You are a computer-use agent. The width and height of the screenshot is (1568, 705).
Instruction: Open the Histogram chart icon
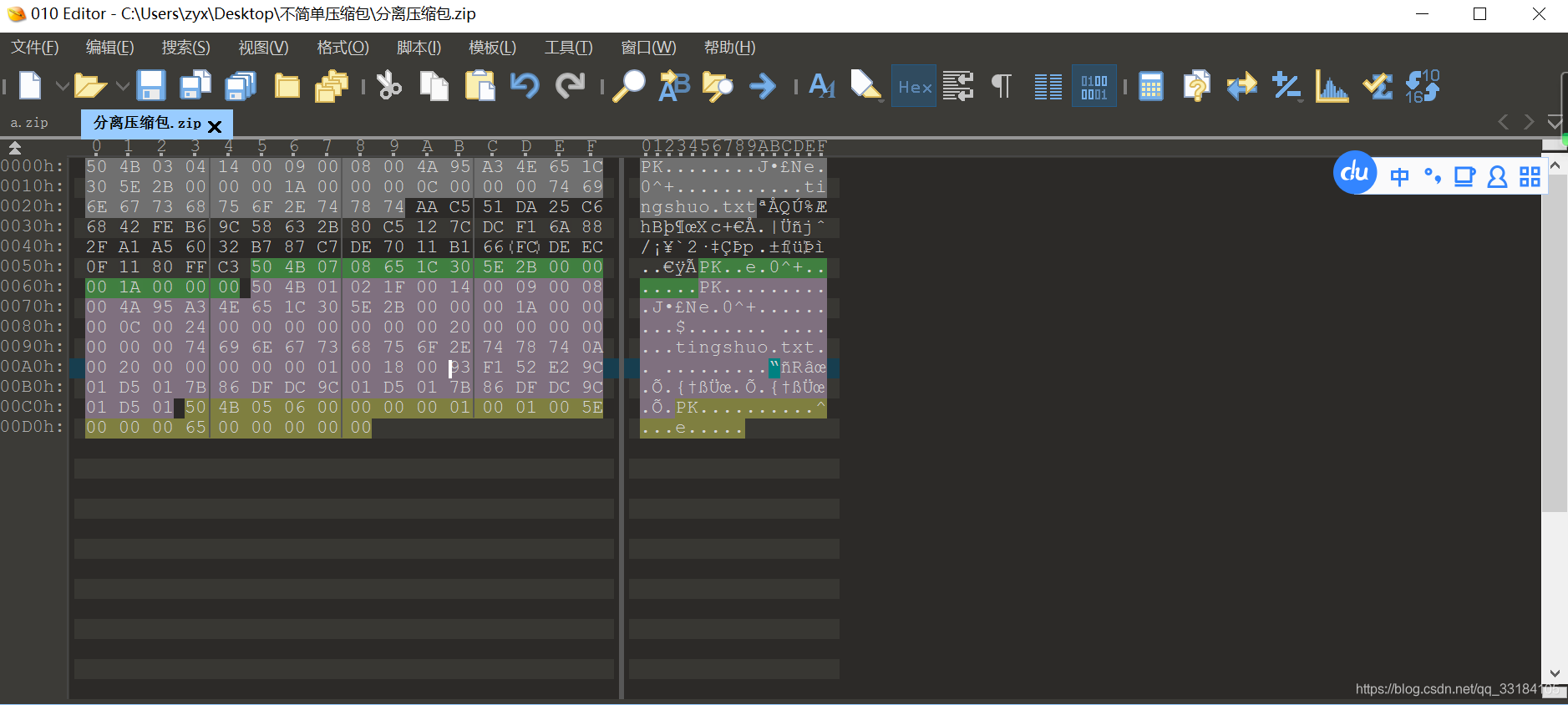pyautogui.click(x=1332, y=86)
